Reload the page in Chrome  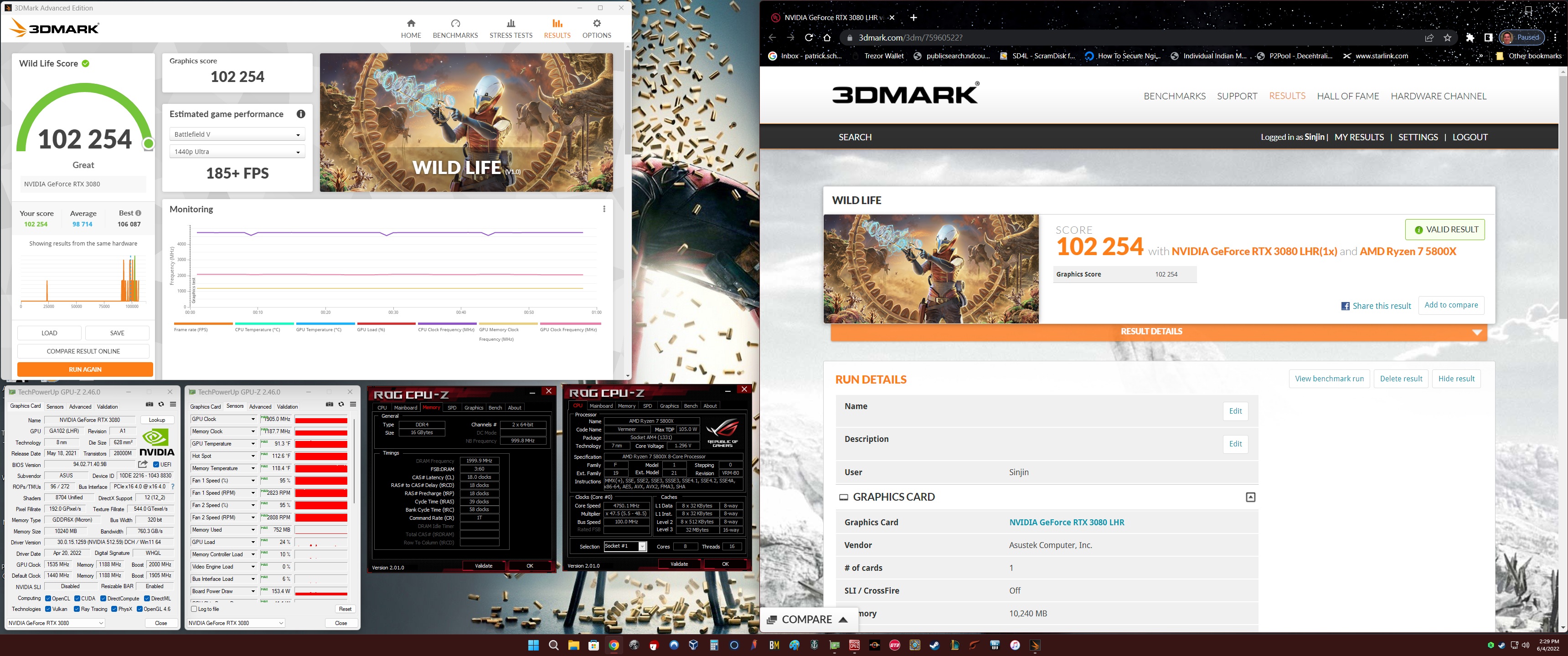(809, 37)
